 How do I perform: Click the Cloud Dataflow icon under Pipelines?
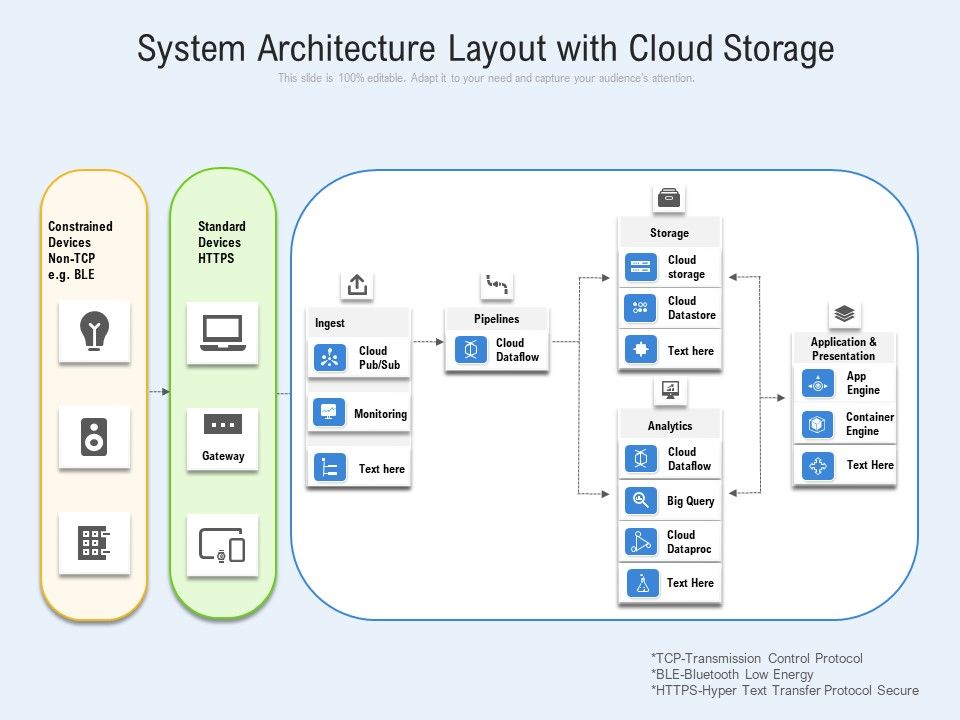click(x=471, y=350)
